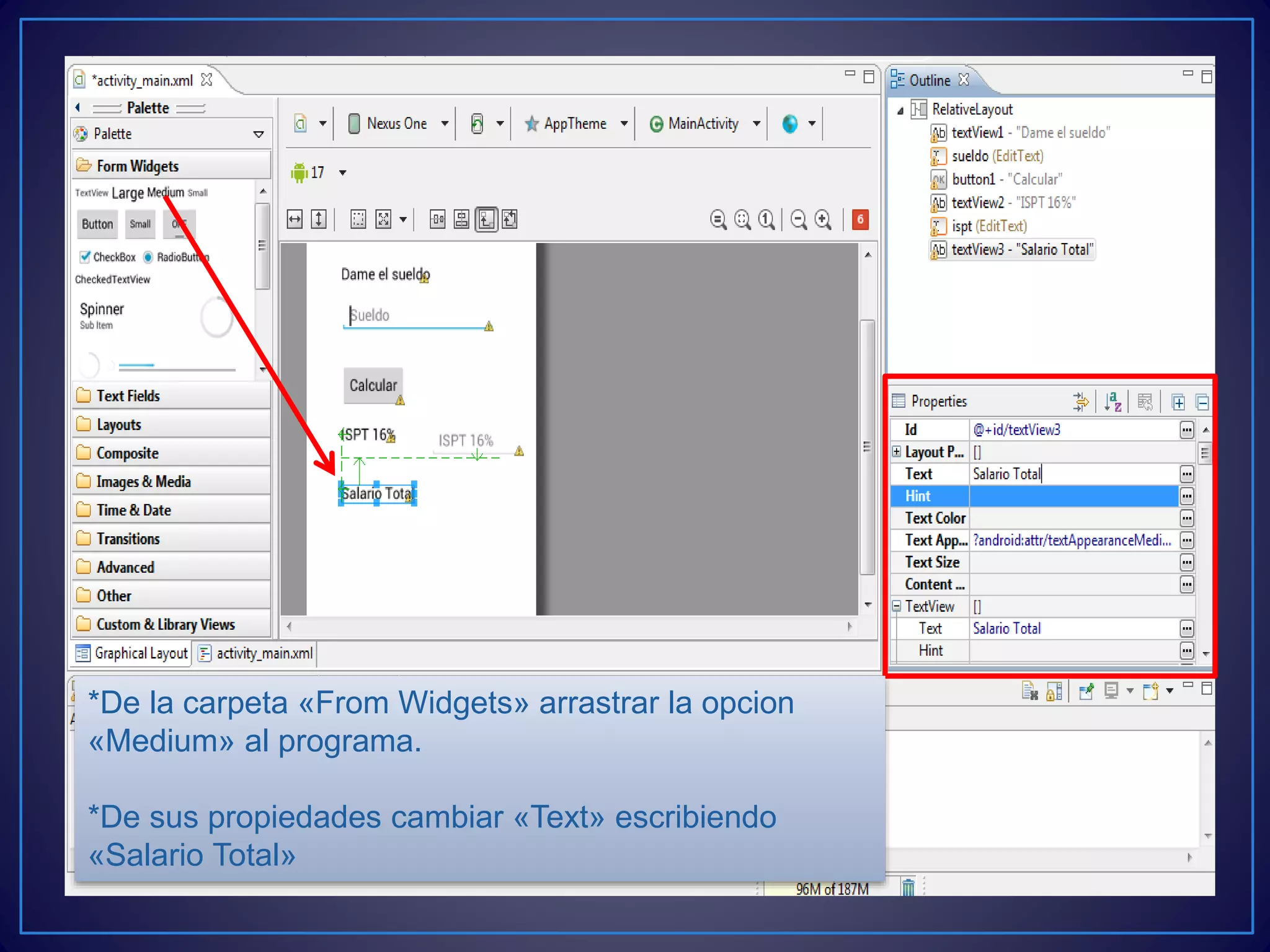Edit the Text property value field
Screen dimensions: 1270x952
pyautogui.click(x=1073, y=474)
